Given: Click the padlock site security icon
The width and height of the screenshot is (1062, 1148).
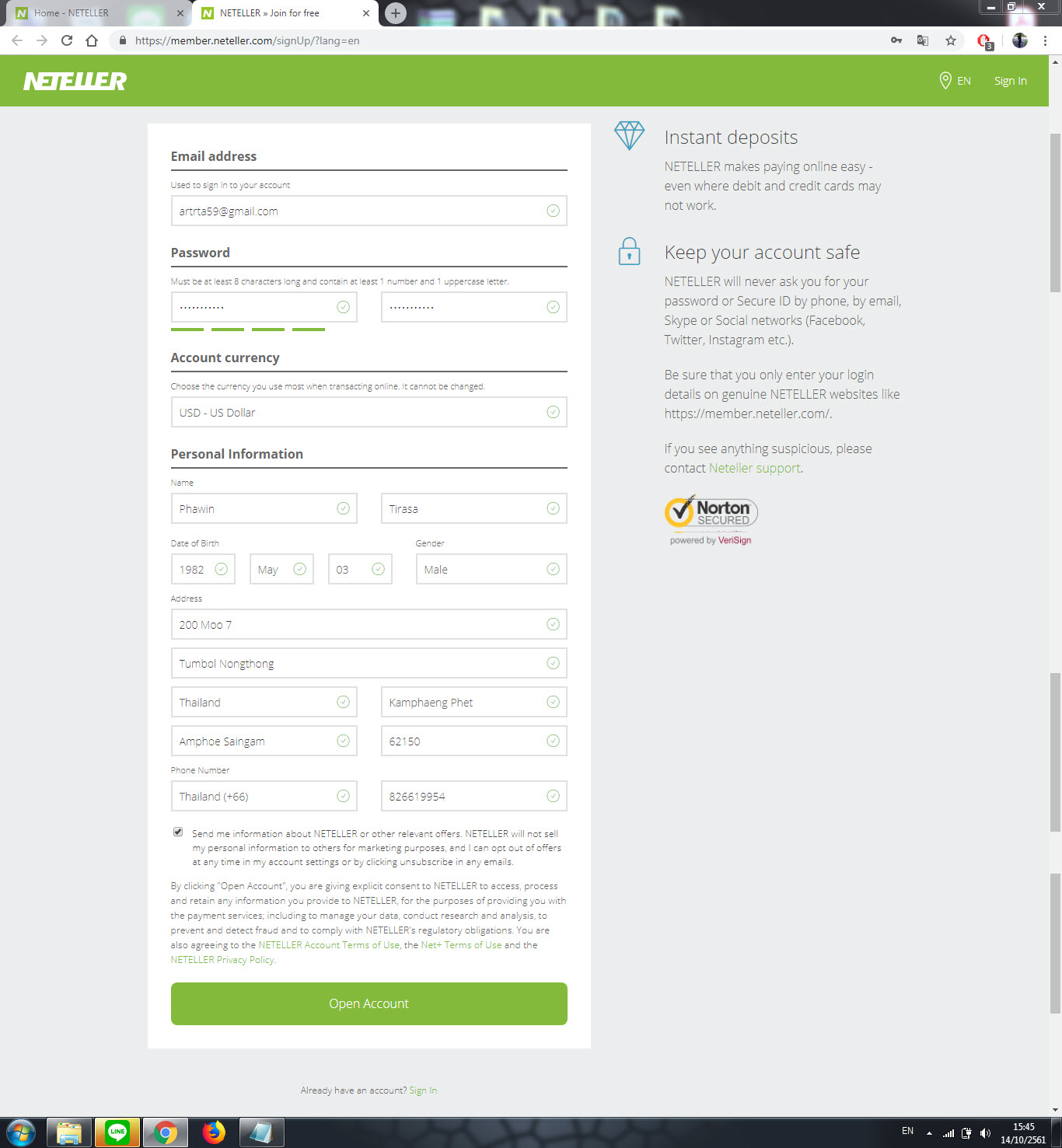Looking at the screenshot, I should [122, 40].
